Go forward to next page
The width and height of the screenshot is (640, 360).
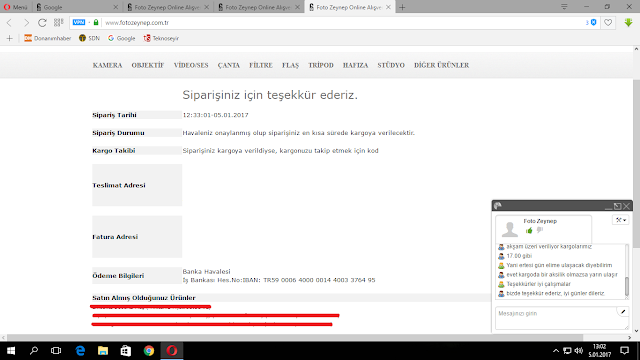pyautogui.click(x=26, y=23)
